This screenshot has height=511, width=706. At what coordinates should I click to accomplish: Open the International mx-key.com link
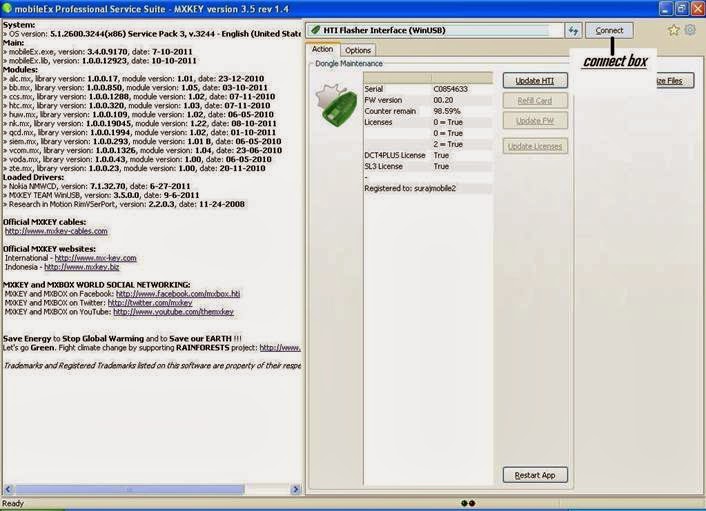click(x=95, y=258)
